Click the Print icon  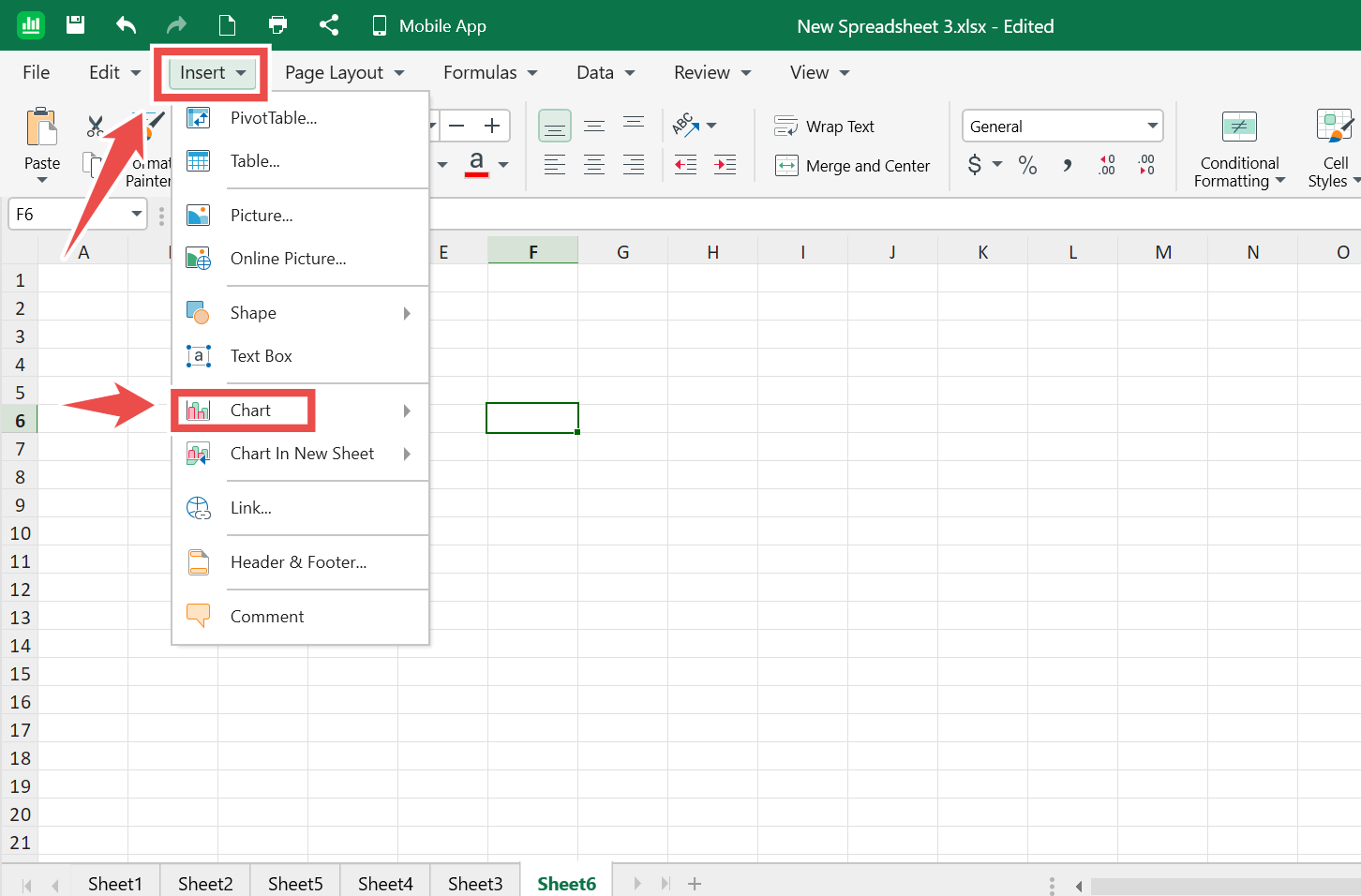point(277,25)
